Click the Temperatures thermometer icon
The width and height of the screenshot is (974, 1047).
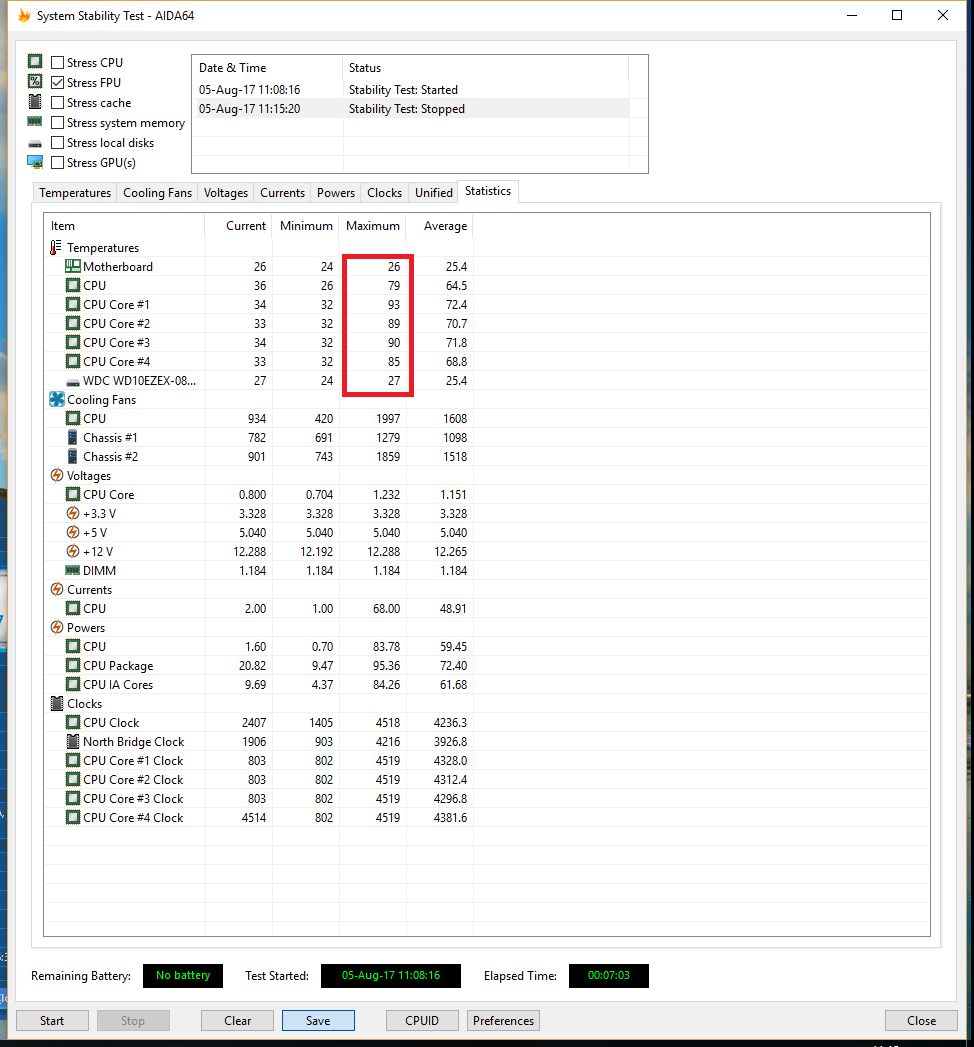[56, 248]
